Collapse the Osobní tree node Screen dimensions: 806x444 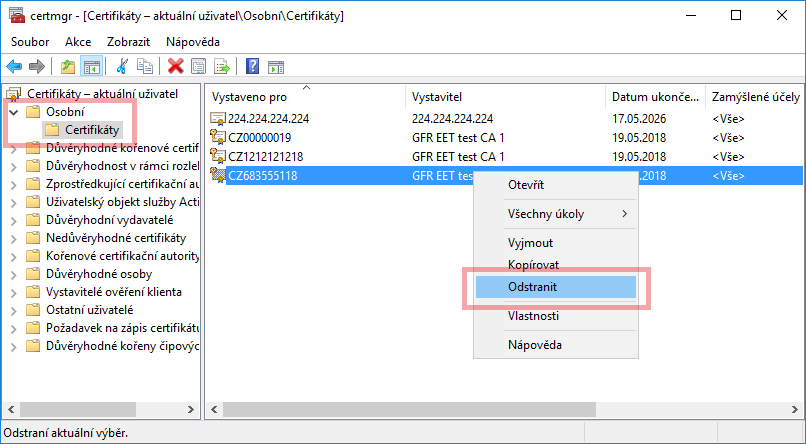(13, 112)
